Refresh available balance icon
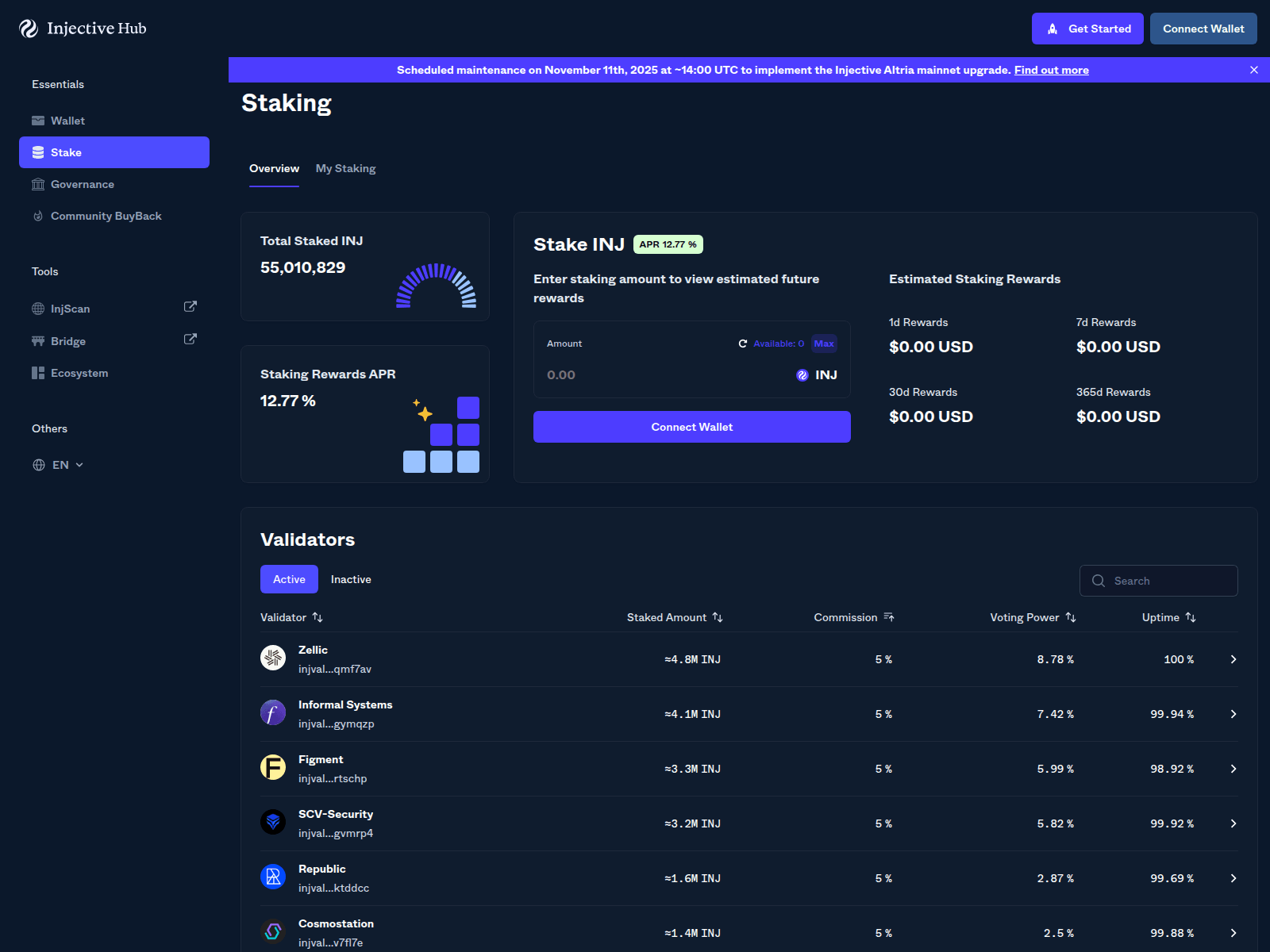The height and width of the screenshot is (952, 1270). [743, 344]
